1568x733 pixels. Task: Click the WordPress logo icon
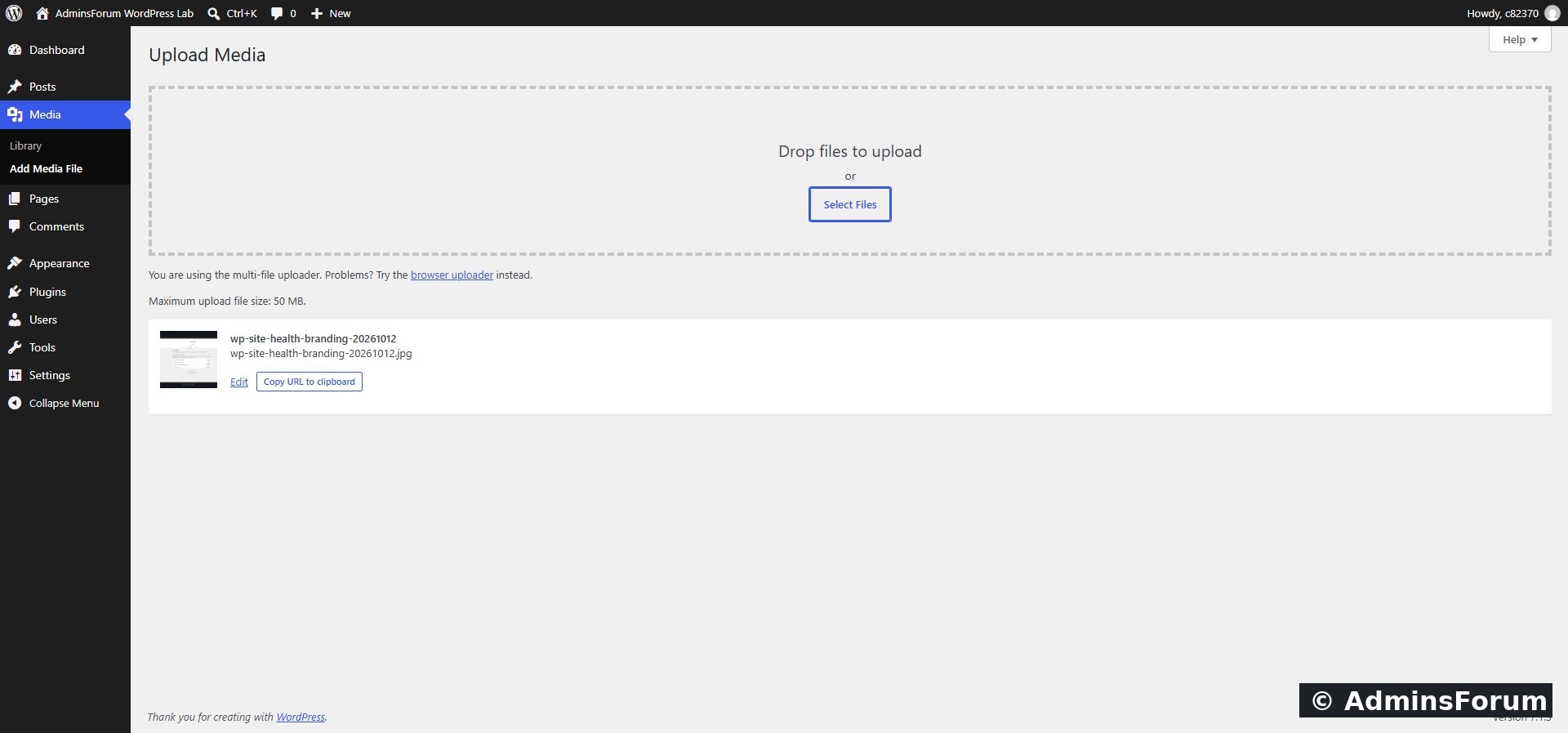tap(14, 13)
